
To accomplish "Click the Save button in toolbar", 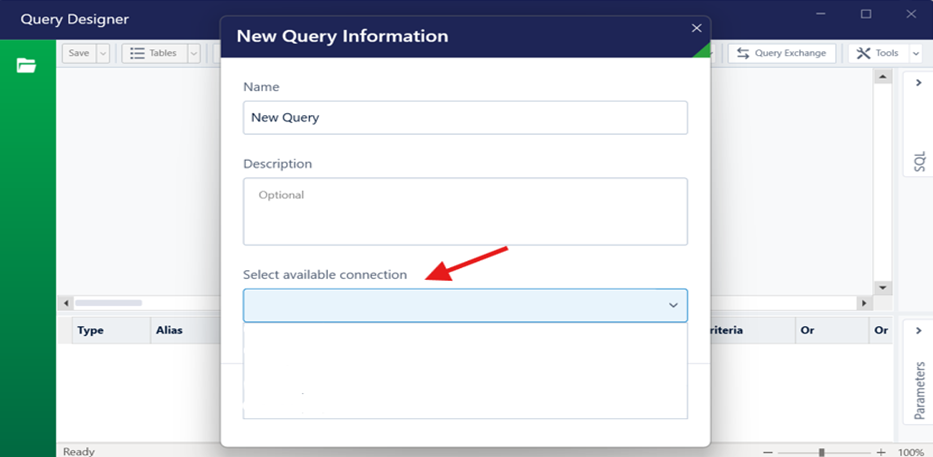I will 79,53.
